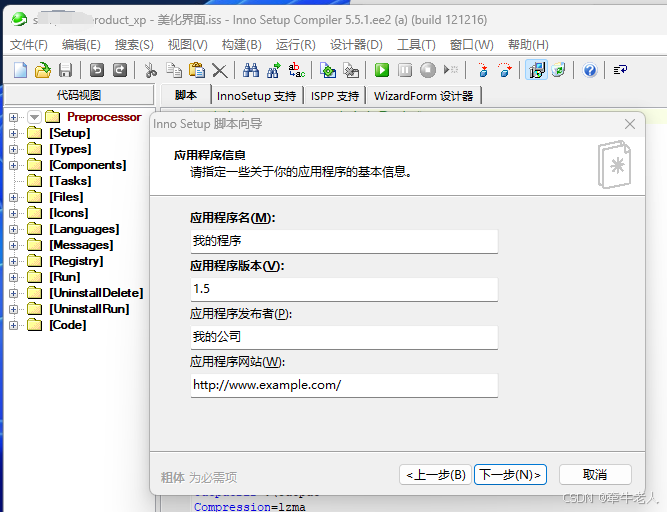Open the 工具(T) menu

coord(416,45)
